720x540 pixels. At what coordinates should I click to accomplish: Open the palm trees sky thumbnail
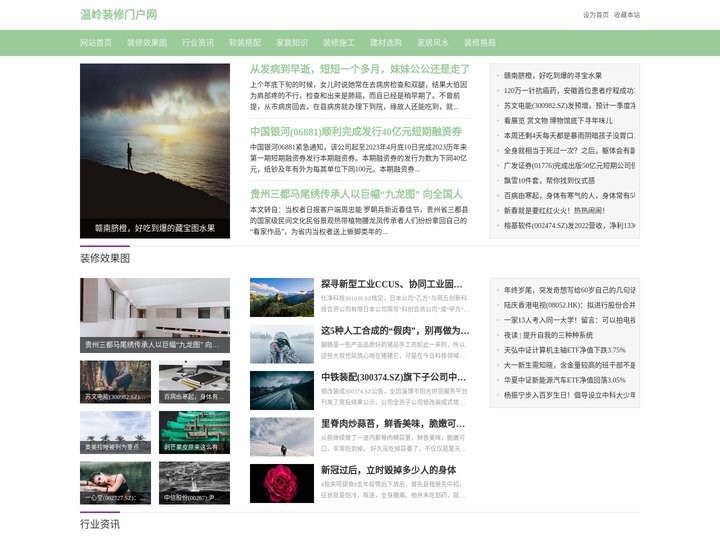point(115,433)
